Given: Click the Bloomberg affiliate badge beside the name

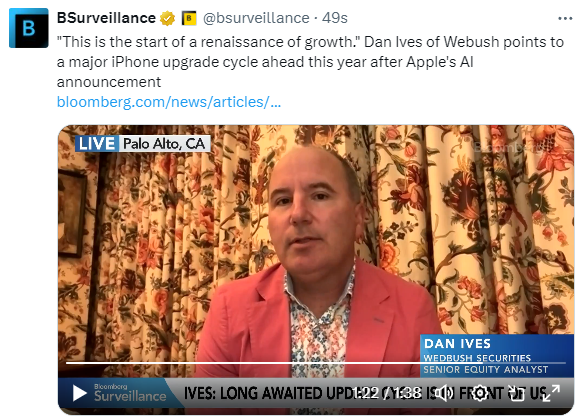Looking at the screenshot, I should coord(189,18).
